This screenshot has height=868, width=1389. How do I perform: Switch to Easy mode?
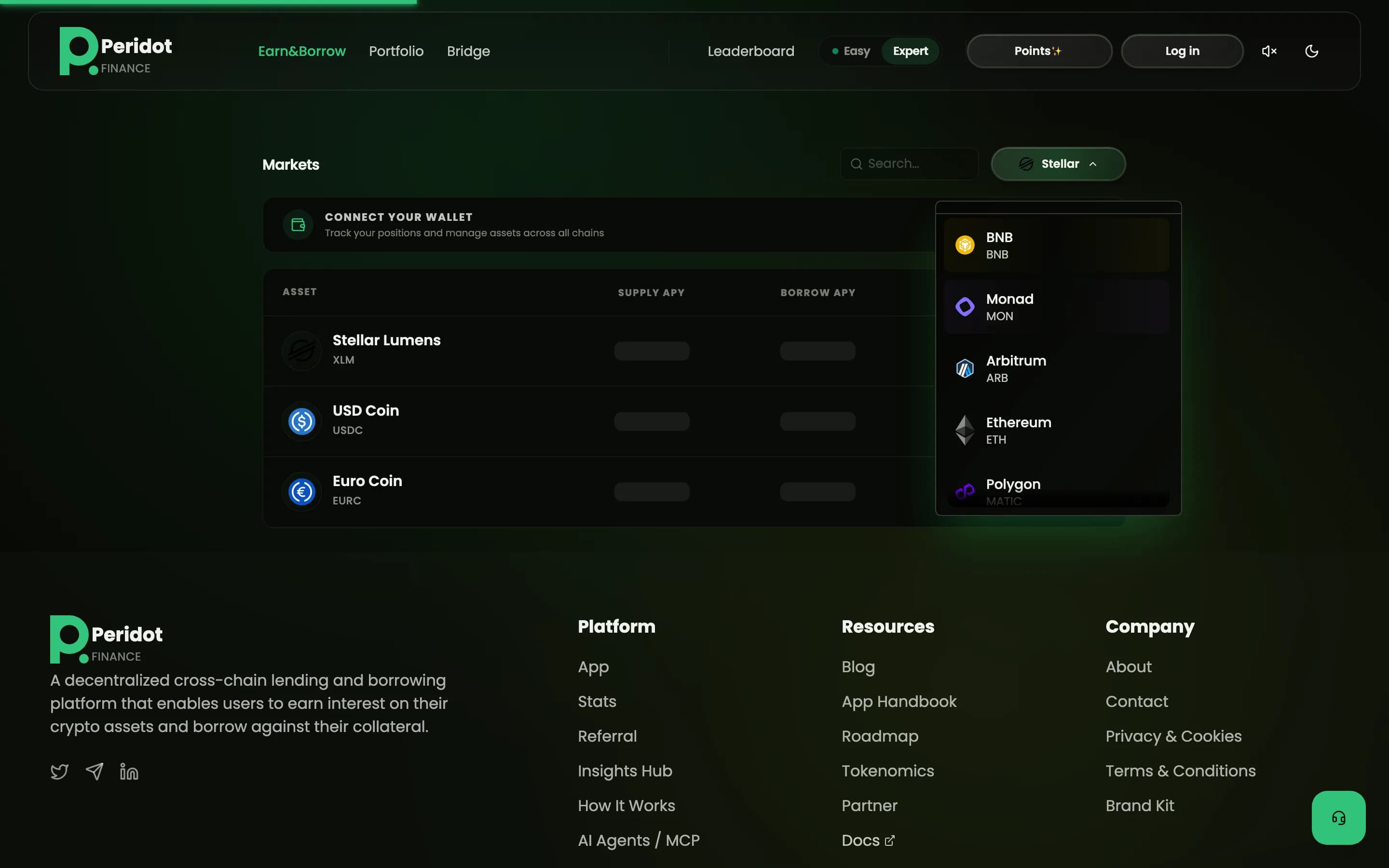pos(851,51)
